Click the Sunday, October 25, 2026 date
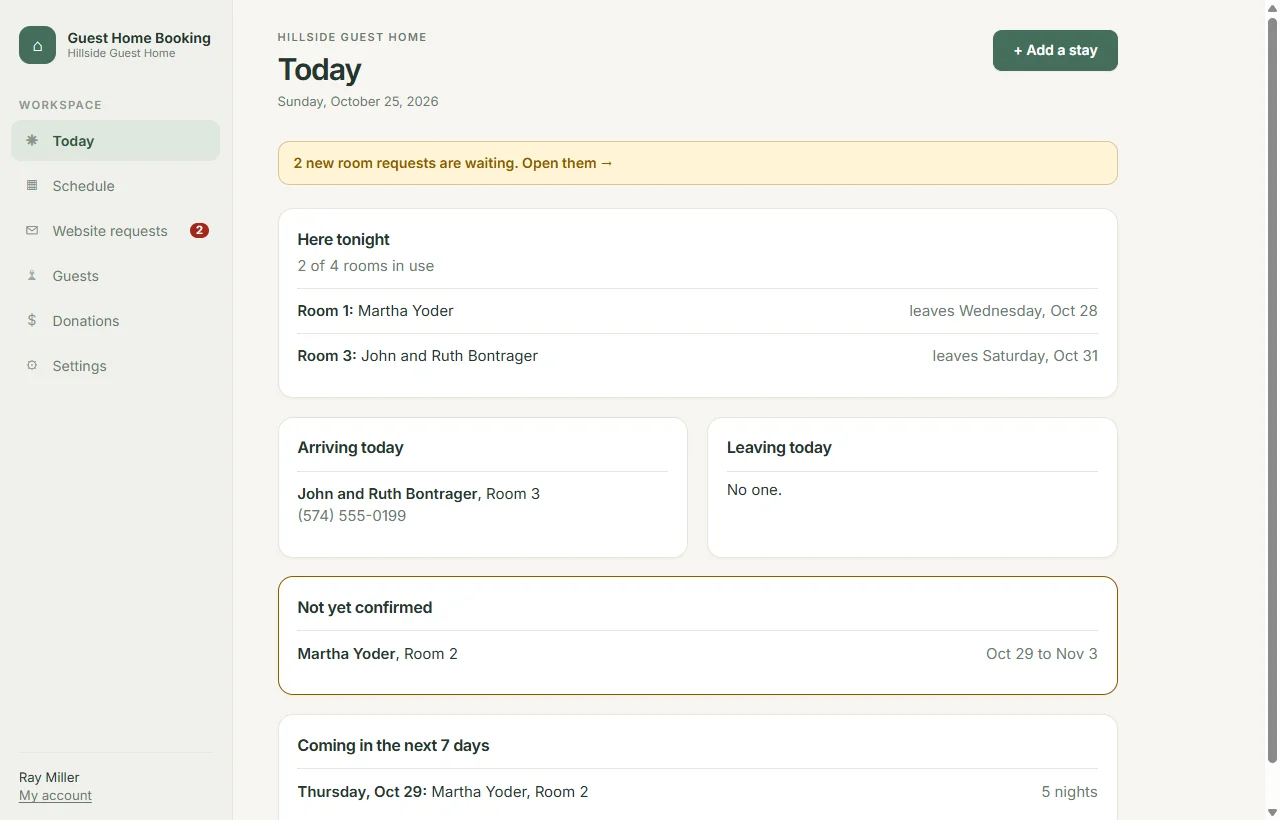 (x=358, y=101)
